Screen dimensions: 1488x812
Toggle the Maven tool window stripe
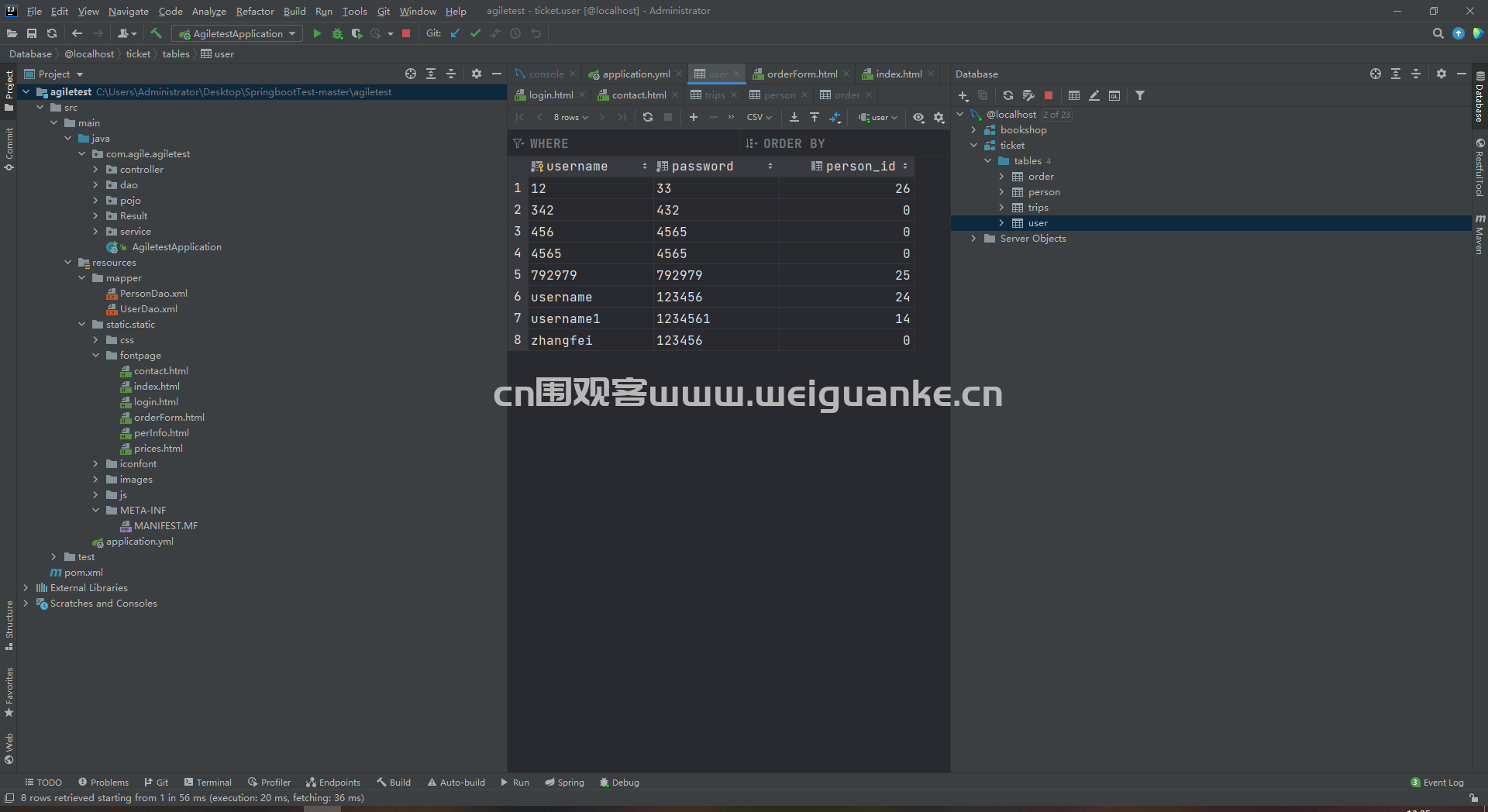(x=1479, y=235)
